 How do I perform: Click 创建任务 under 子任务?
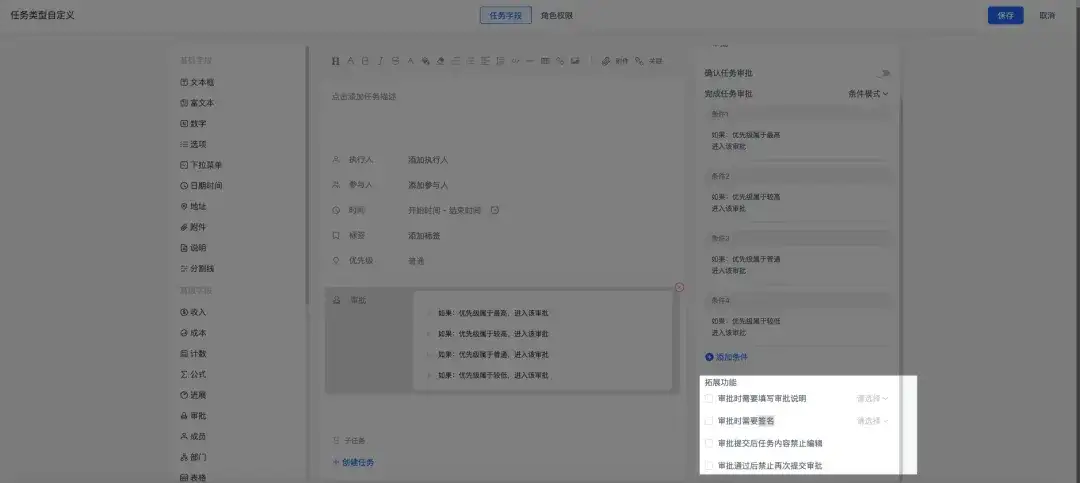[353, 462]
